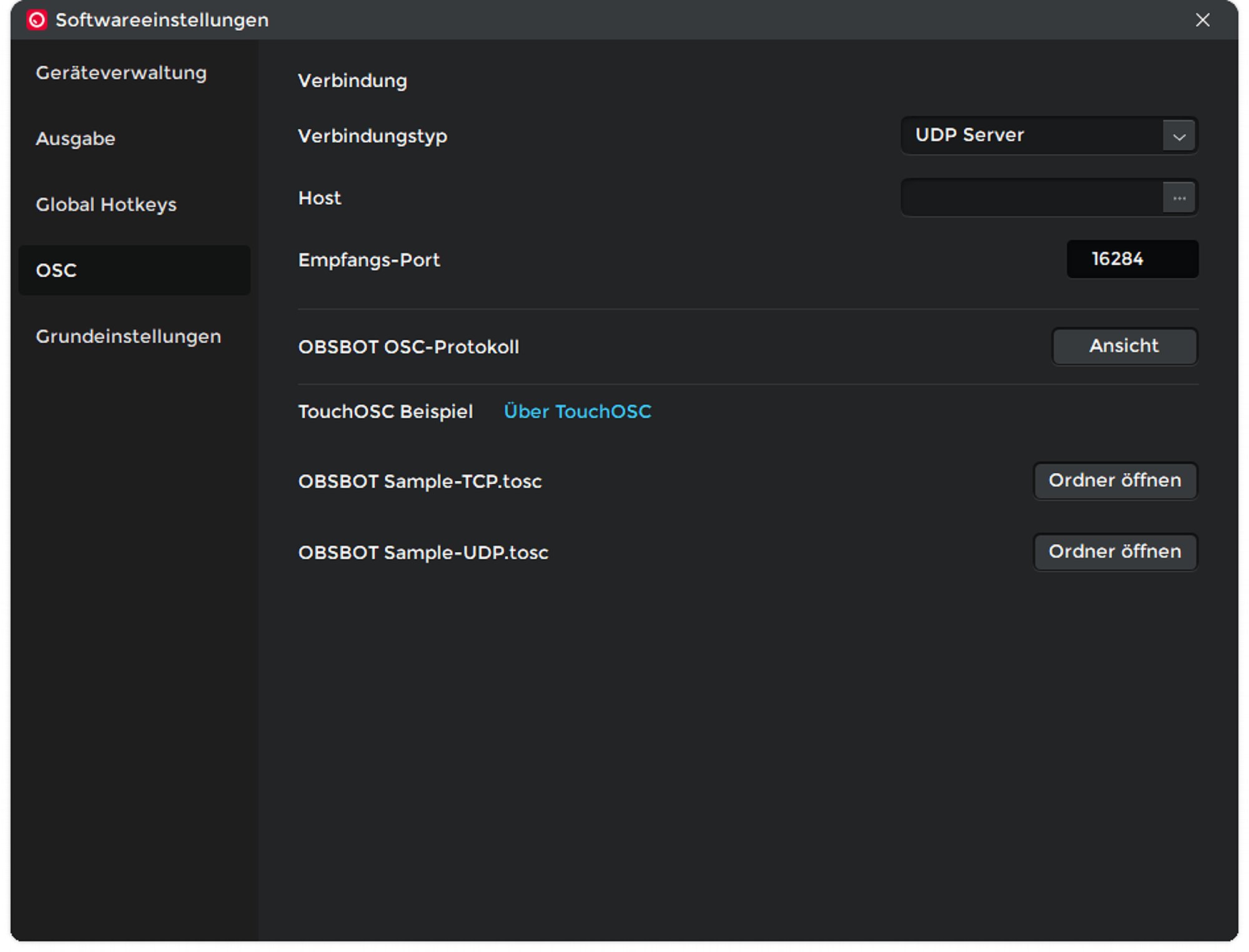Open Grundeinstellungen in the sidebar
Screen dimensions: 1249x952
[x=128, y=336]
